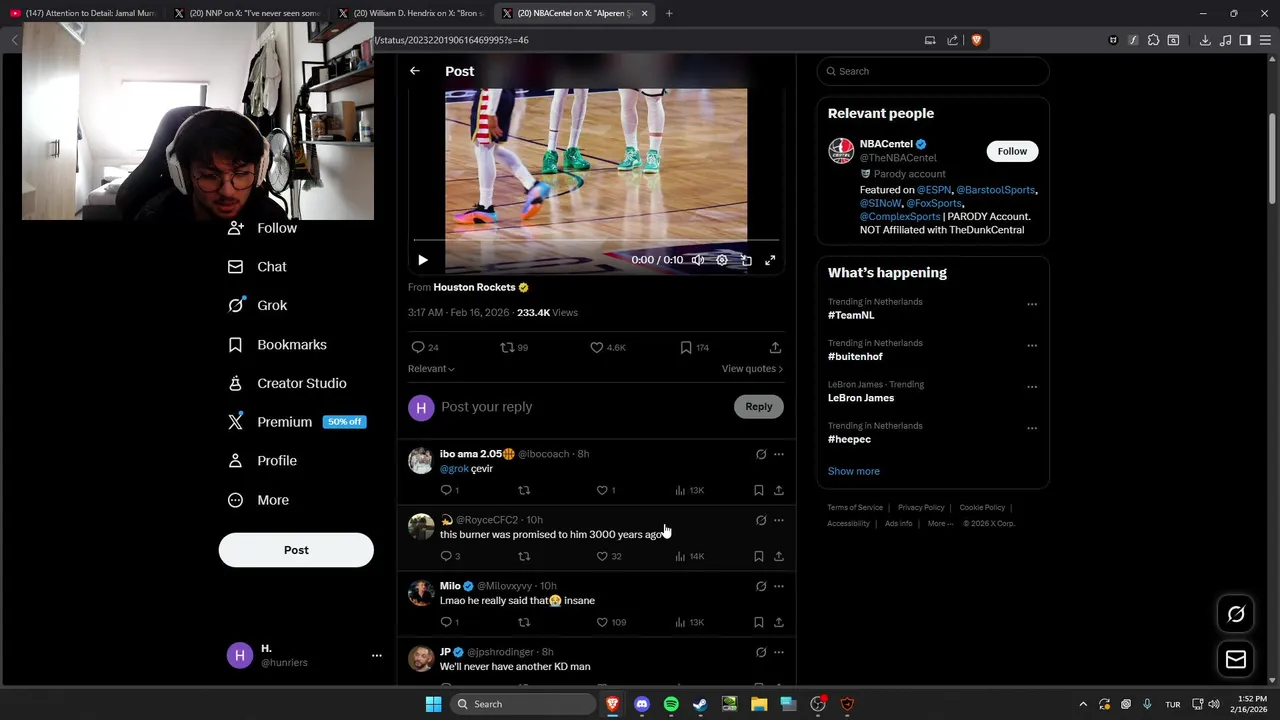Image resolution: width=1280 pixels, height=720 pixels.
Task: Open the #TeamNL trending topic
Action: click(851, 315)
